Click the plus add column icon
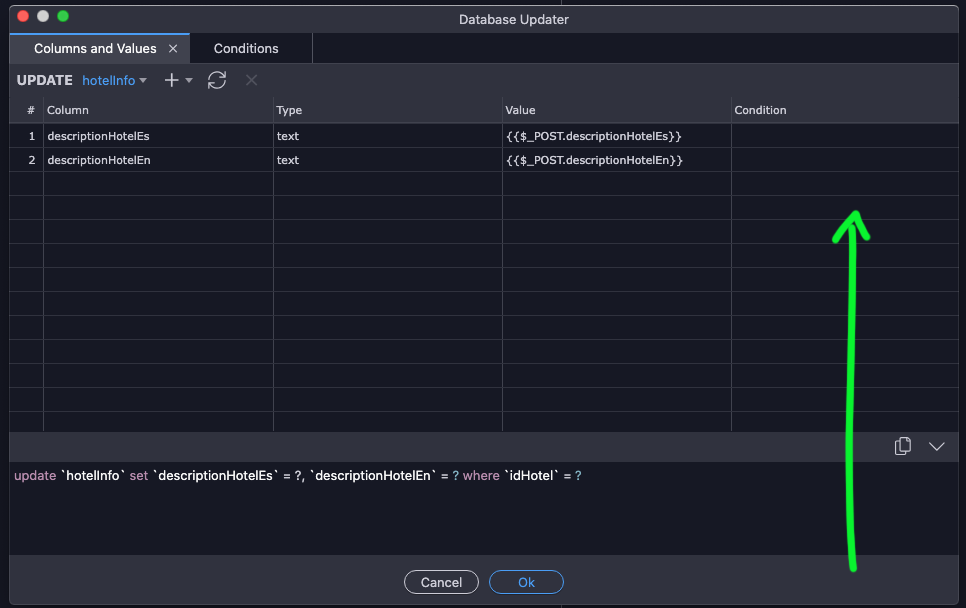This screenshot has width=966, height=608. pyautogui.click(x=171, y=80)
